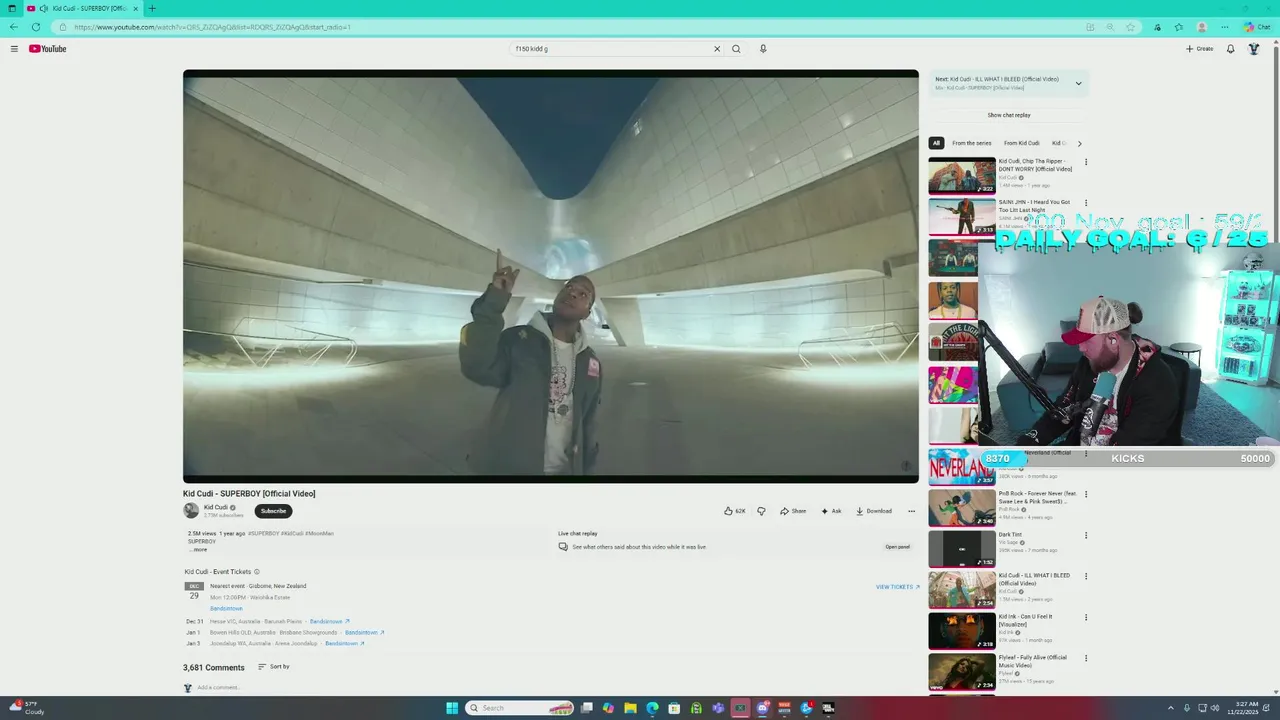The image size is (1280, 720).
Task: Close the Kid Cudi SUPERBOY browser tab
Action: 136,8
